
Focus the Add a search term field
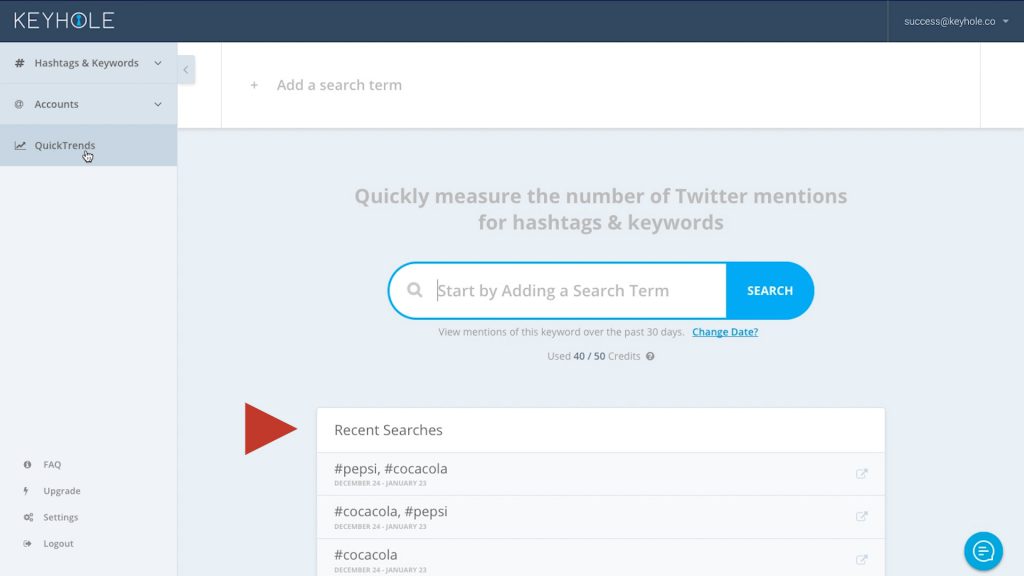coord(600,85)
